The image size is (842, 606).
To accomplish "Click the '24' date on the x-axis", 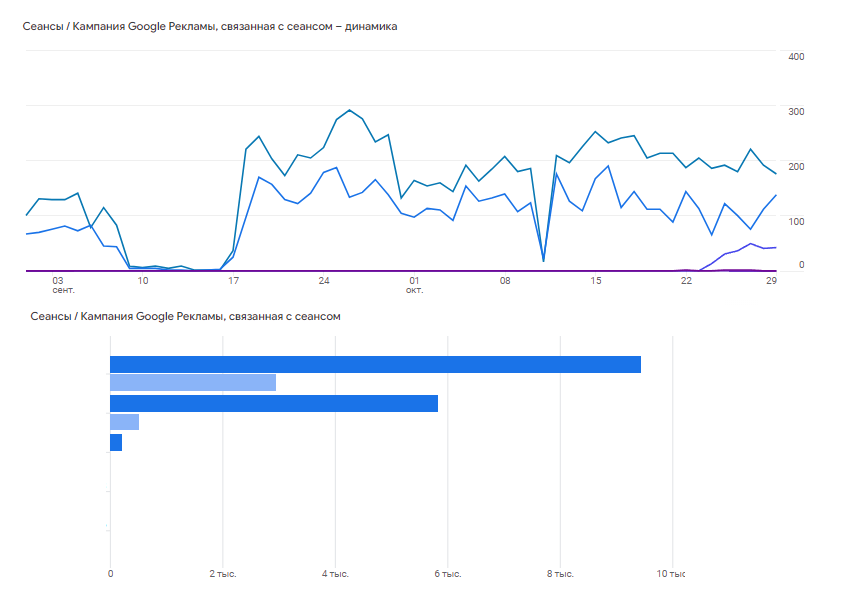I will (x=324, y=281).
